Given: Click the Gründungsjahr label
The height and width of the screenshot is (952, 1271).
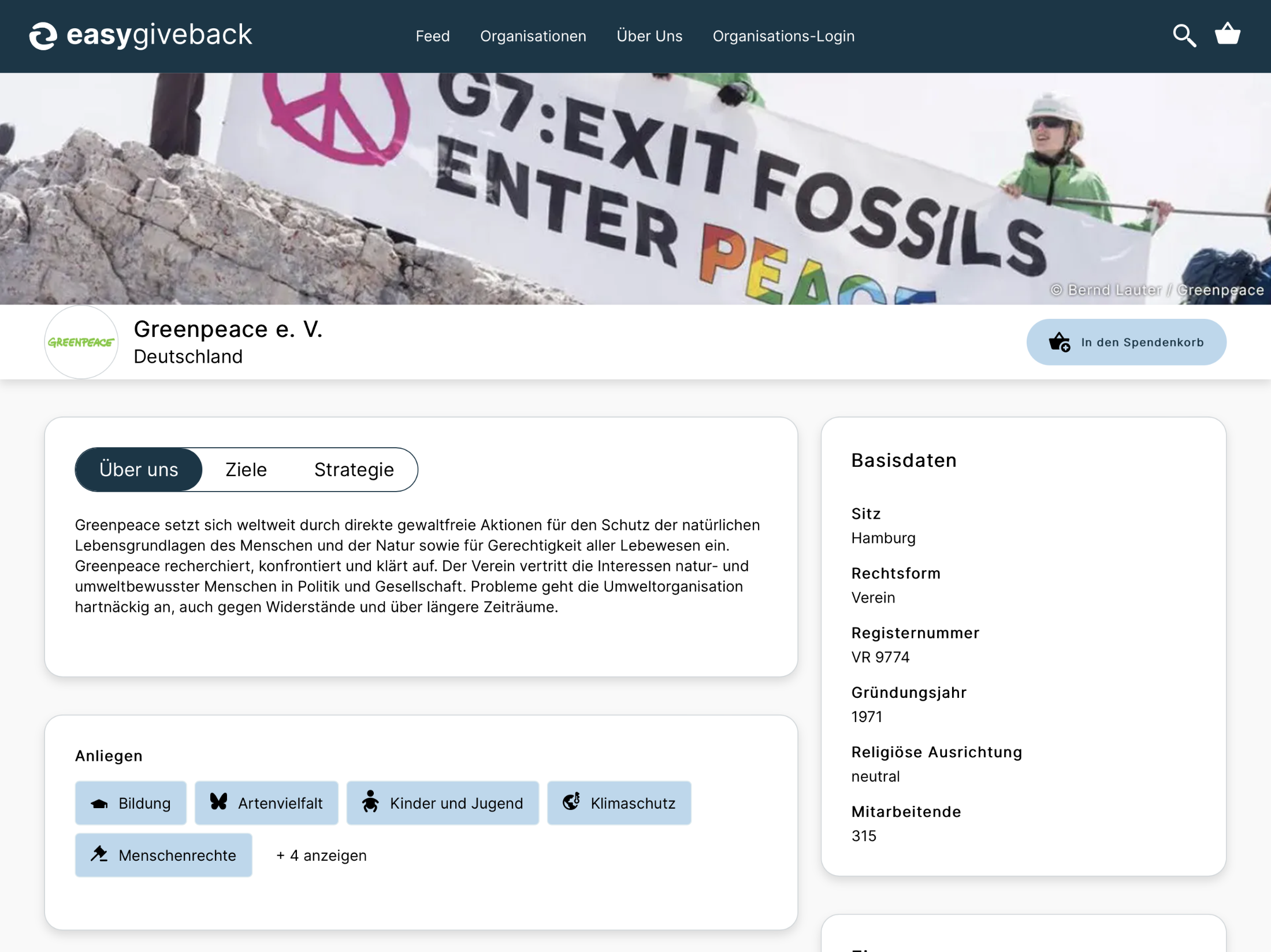Looking at the screenshot, I should point(909,693).
